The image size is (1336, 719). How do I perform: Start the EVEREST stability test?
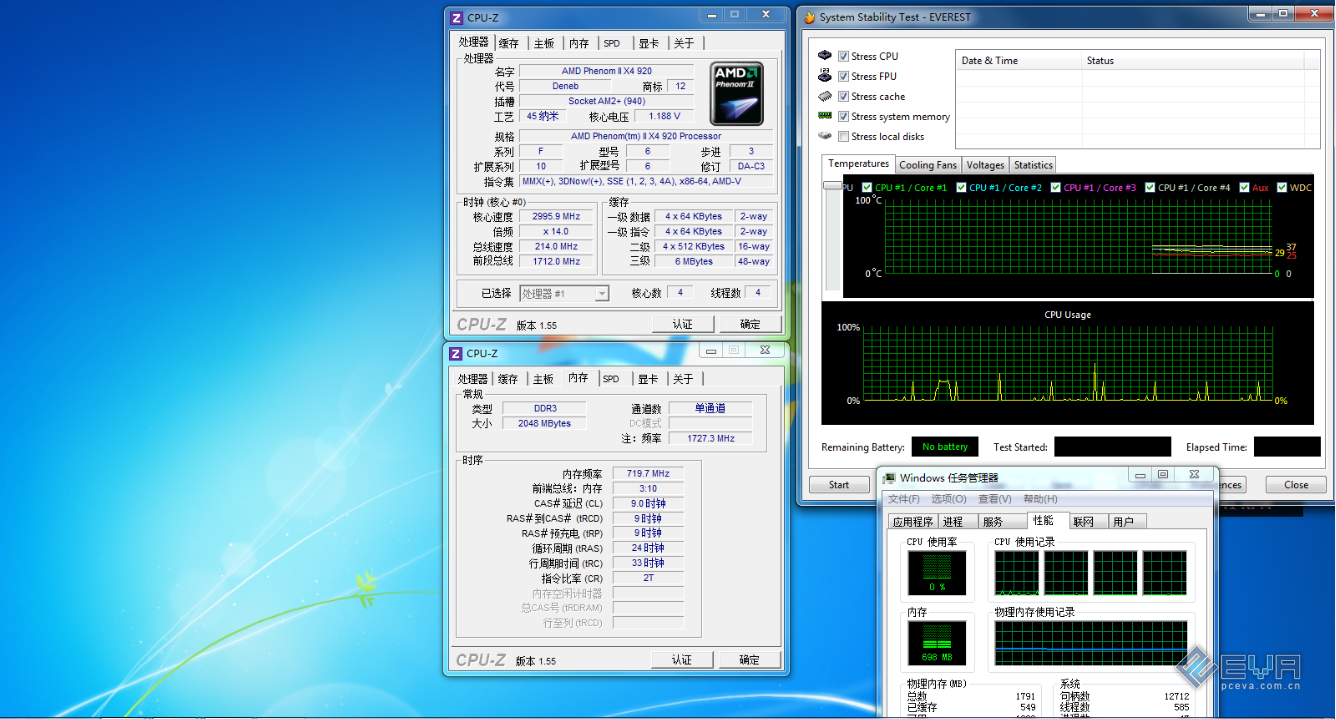click(839, 485)
